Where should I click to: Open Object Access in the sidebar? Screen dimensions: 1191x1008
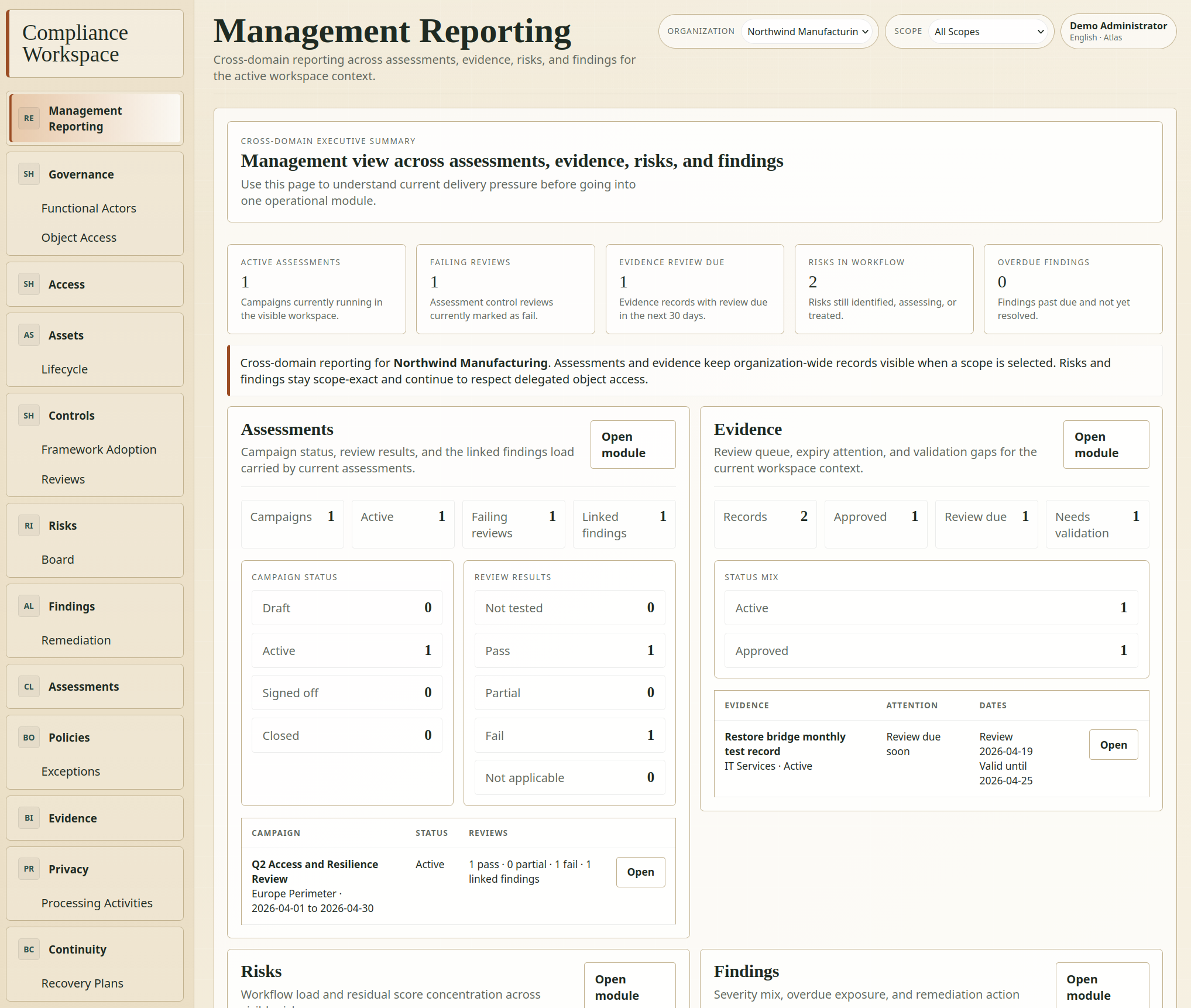(x=79, y=238)
